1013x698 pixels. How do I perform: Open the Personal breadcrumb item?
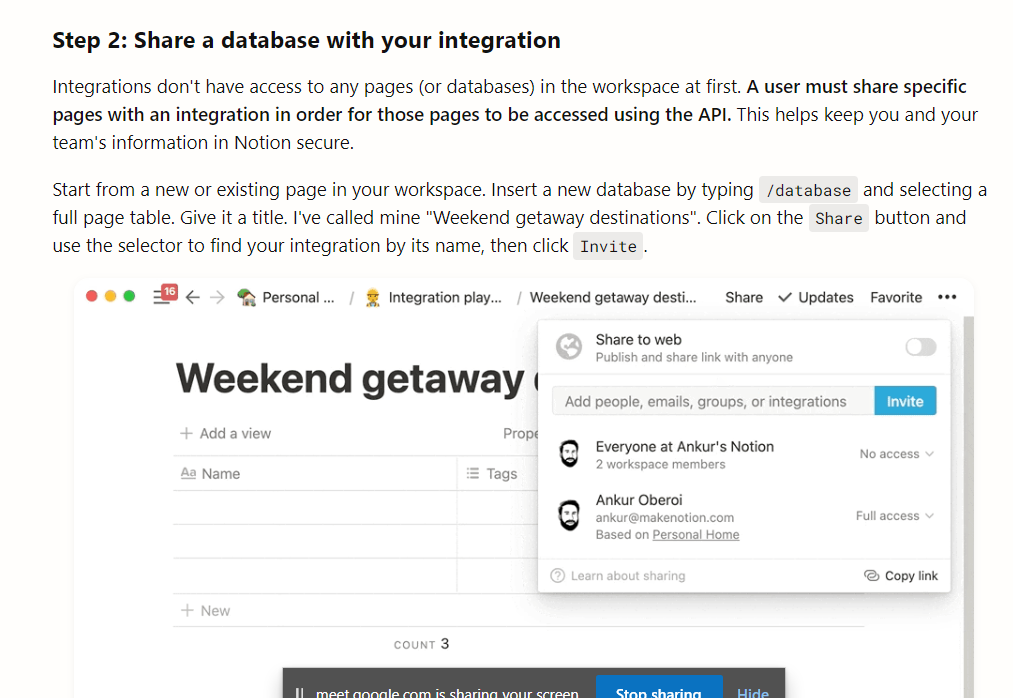click(286, 297)
